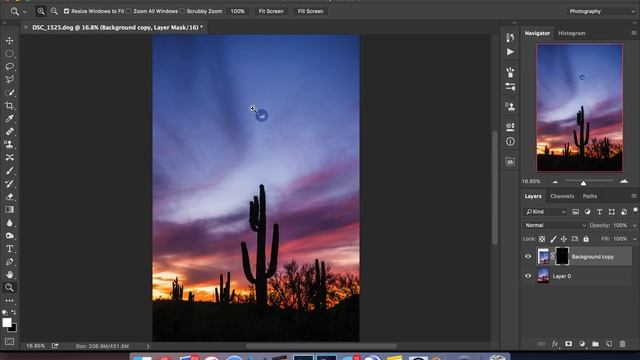This screenshot has width=640, height=360.
Task: Select the Clone Stamp tool
Action: coord(9,144)
